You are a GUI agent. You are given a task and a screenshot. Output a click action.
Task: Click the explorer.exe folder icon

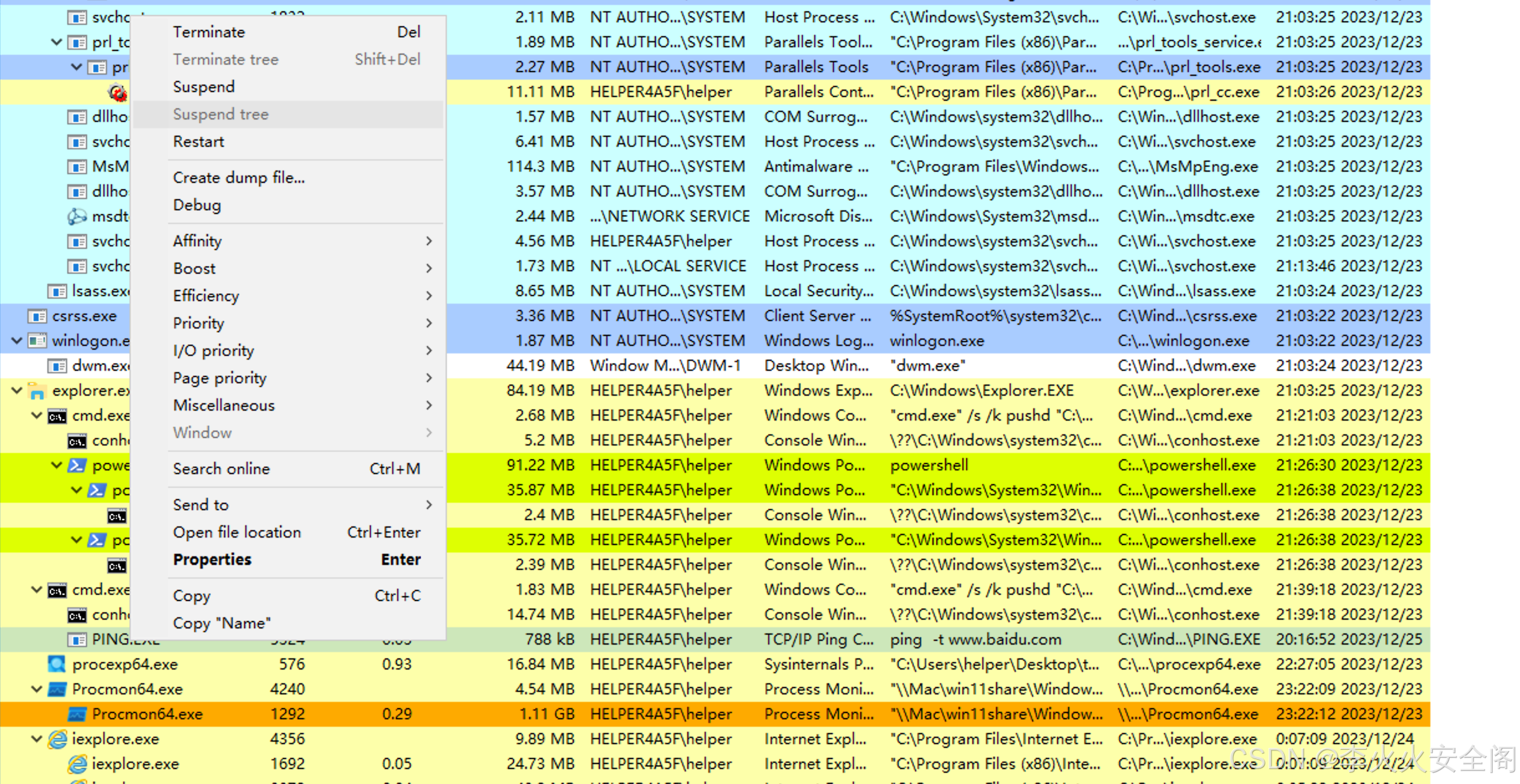point(37,391)
